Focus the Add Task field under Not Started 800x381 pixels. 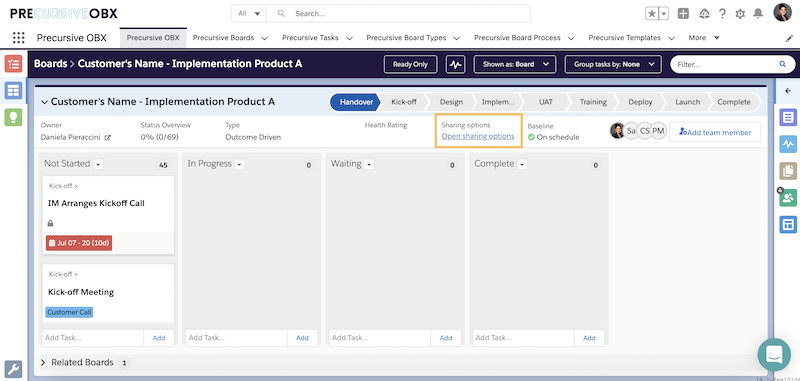(x=93, y=338)
